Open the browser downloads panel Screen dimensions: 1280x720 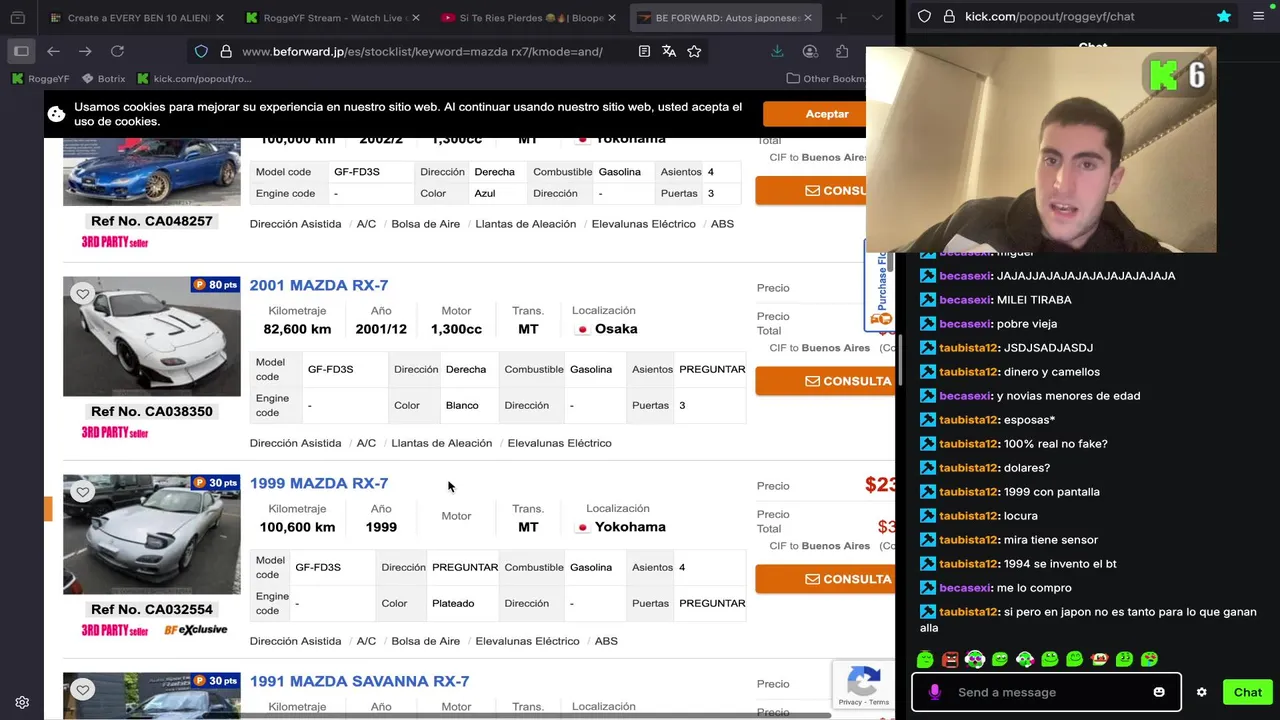click(777, 51)
